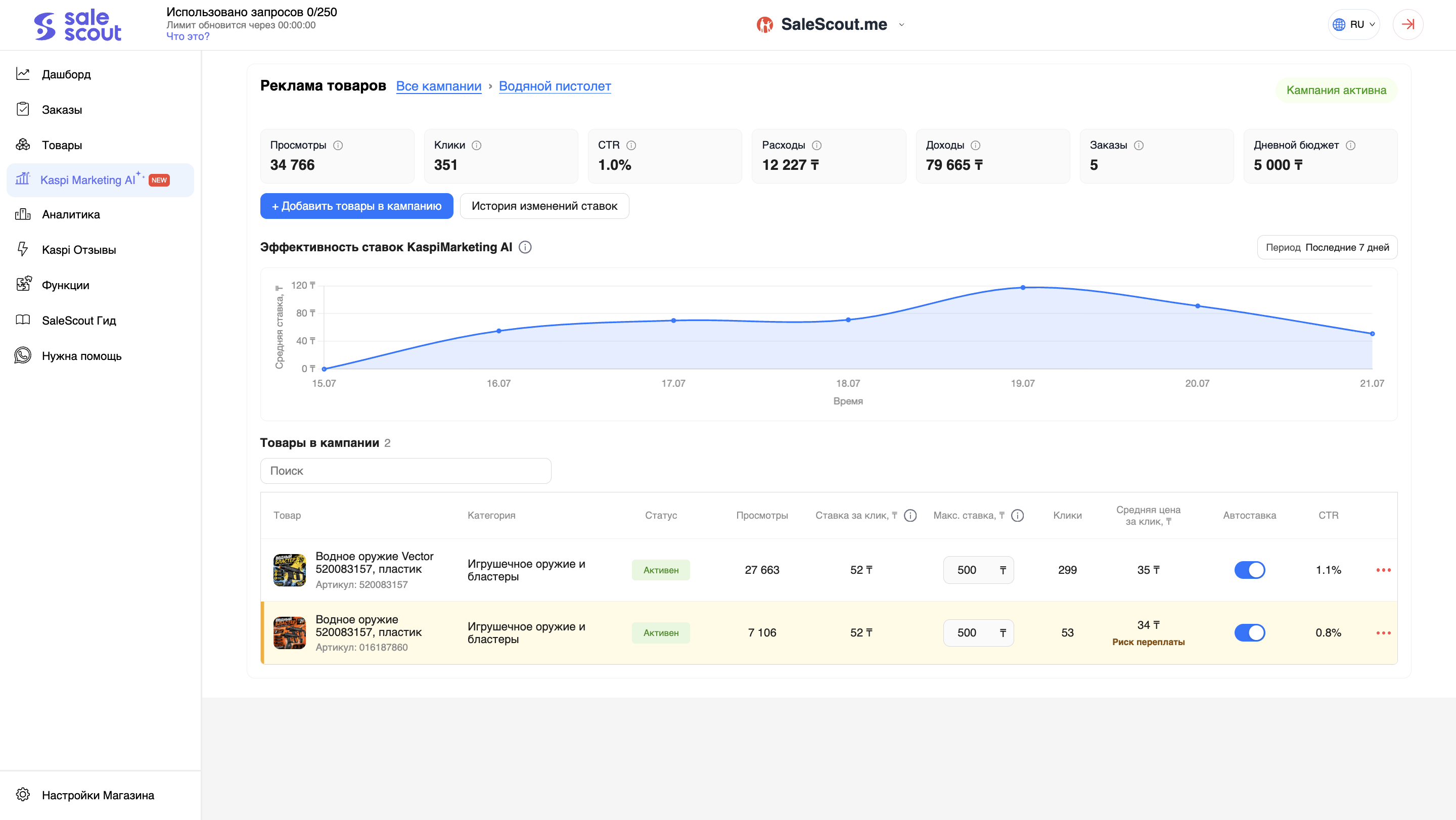Click max bid field for article 016187860

click(x=978, y=632)
